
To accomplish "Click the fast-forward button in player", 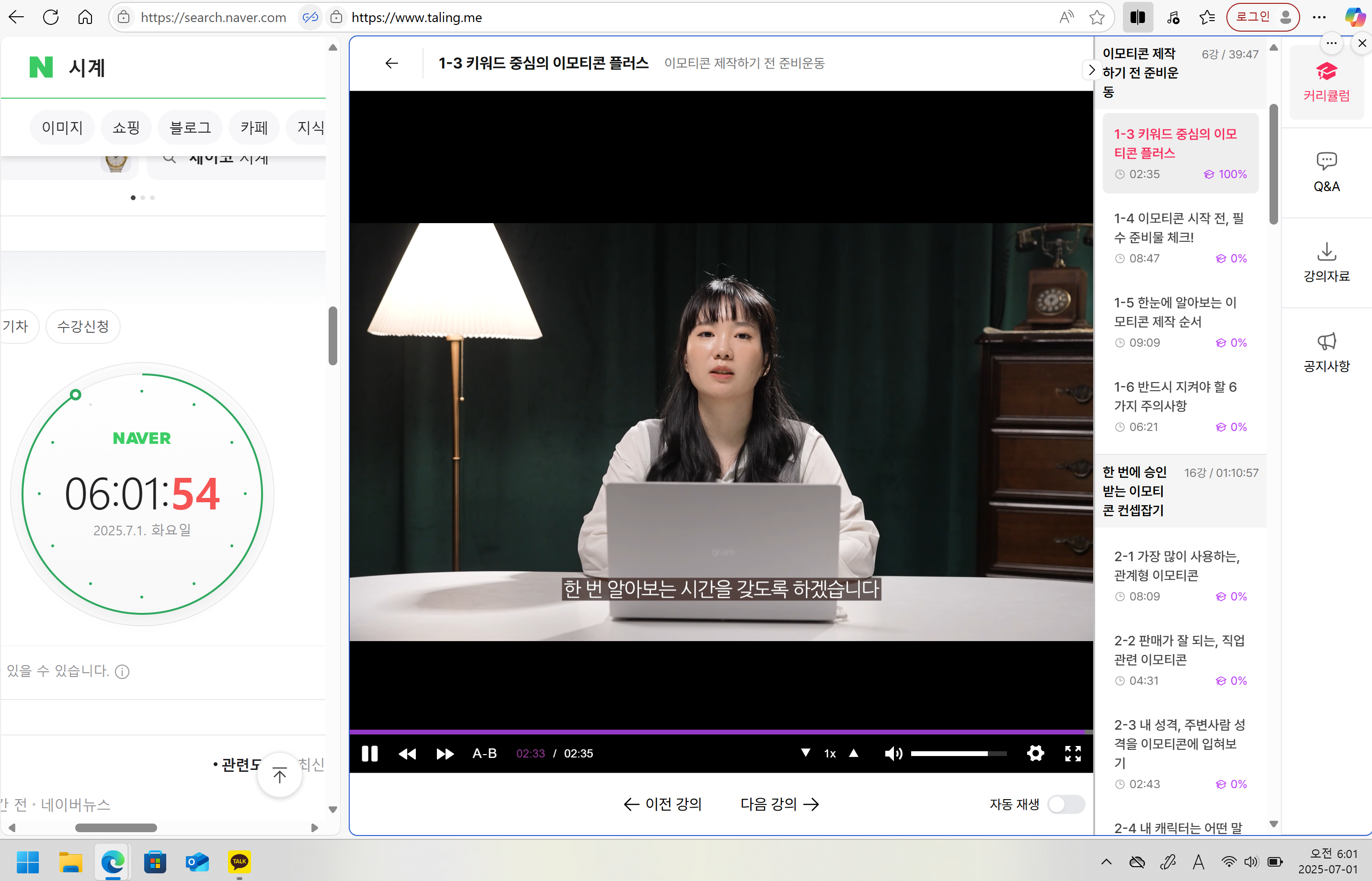I will pos(445,754).
